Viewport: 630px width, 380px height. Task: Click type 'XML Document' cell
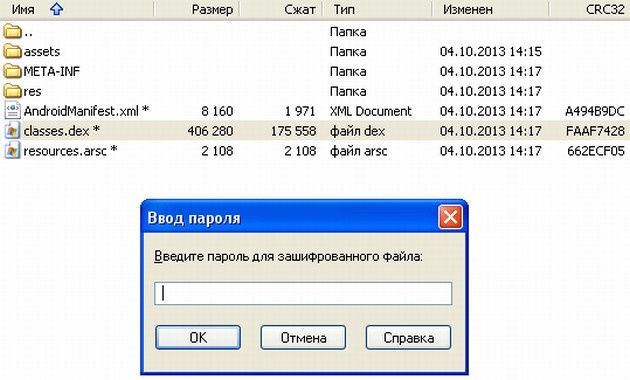tap(371, 111)
